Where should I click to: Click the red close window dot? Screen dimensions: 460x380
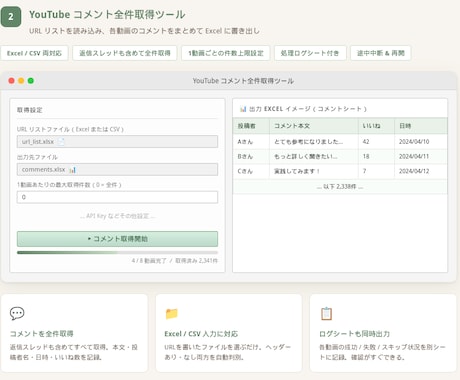11,81
